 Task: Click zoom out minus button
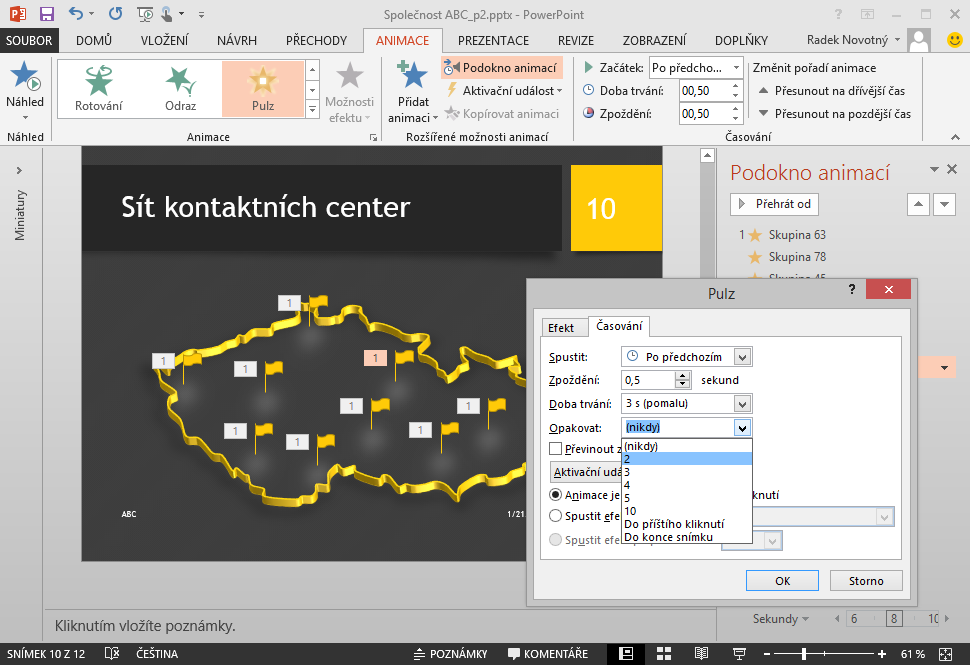click(767, 654)
